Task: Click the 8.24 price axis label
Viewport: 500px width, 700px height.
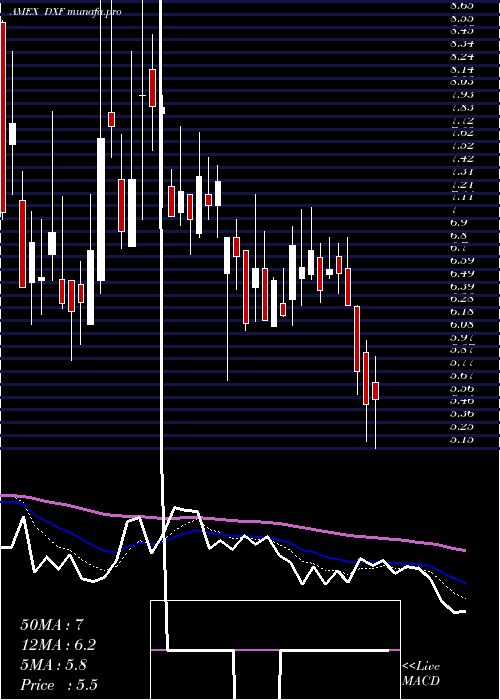Action: click(462, 57)
